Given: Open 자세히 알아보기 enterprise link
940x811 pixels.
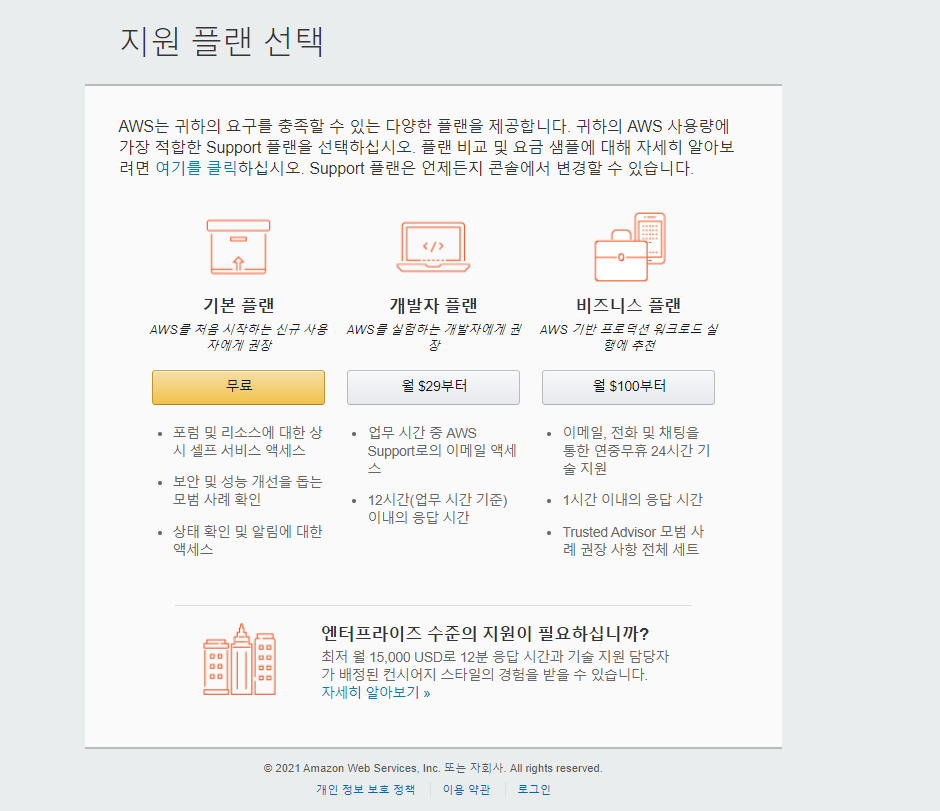Looking at the screenshot, I should [x=376, y=692].
